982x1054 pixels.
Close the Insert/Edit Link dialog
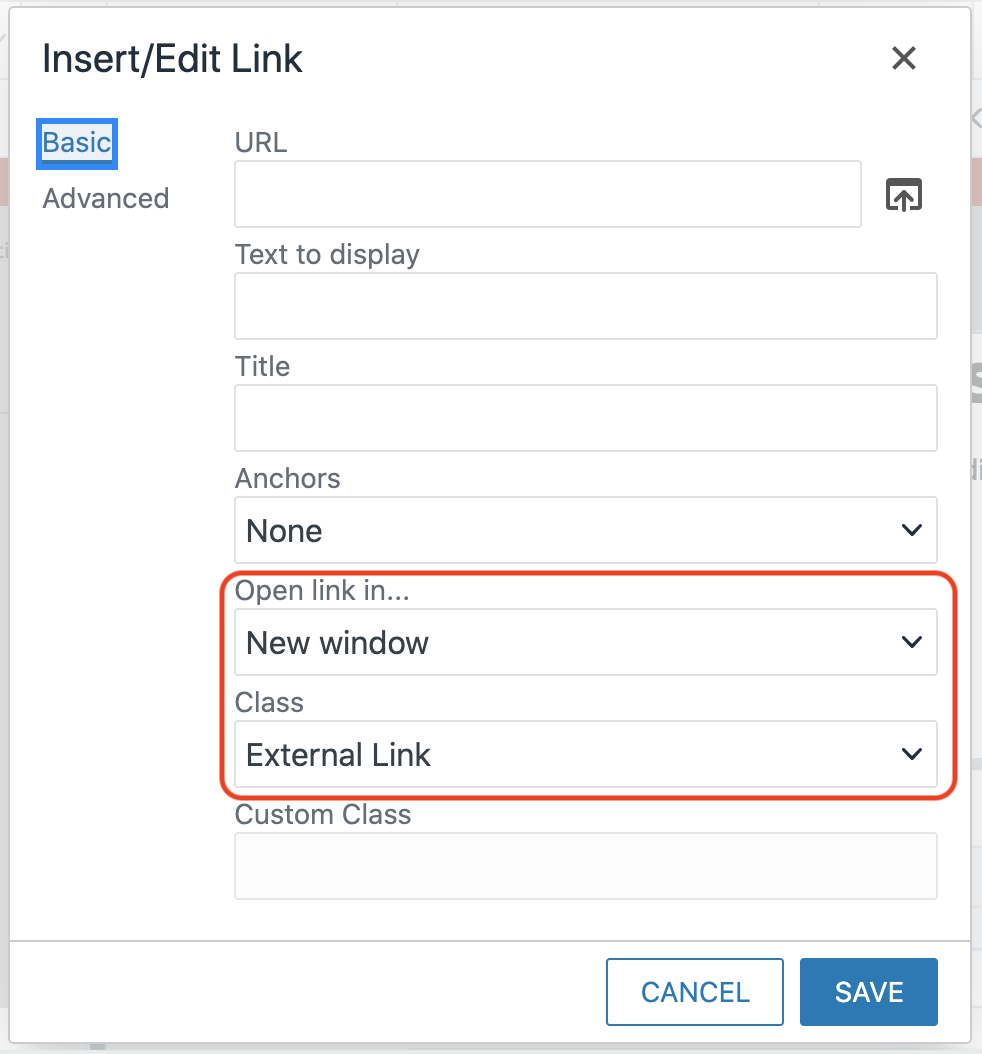[x=904, y=58]
